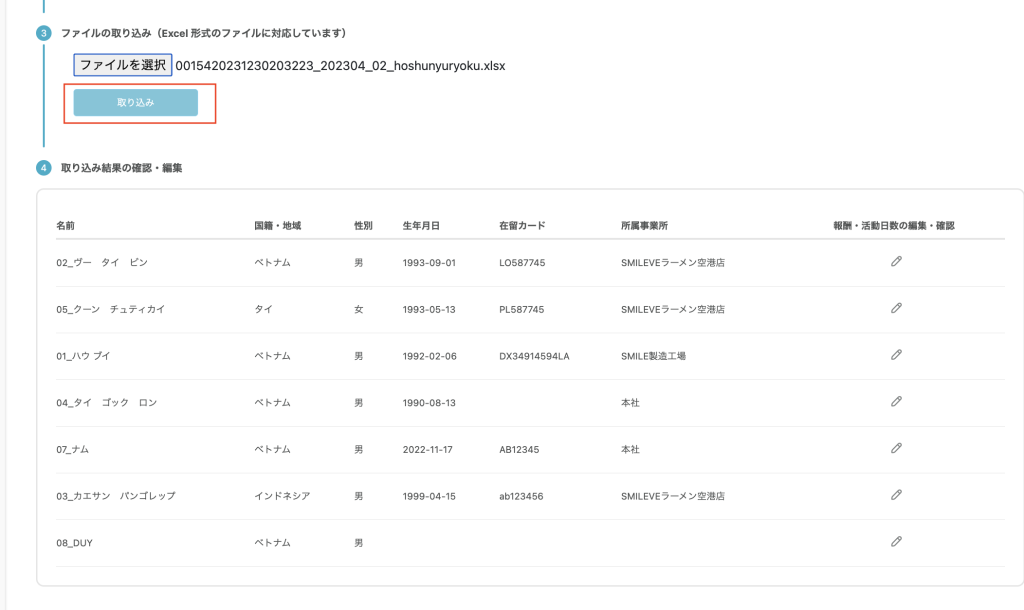Click birthdate 1993-09-01

pyautogui.click(x=429, y=263)
